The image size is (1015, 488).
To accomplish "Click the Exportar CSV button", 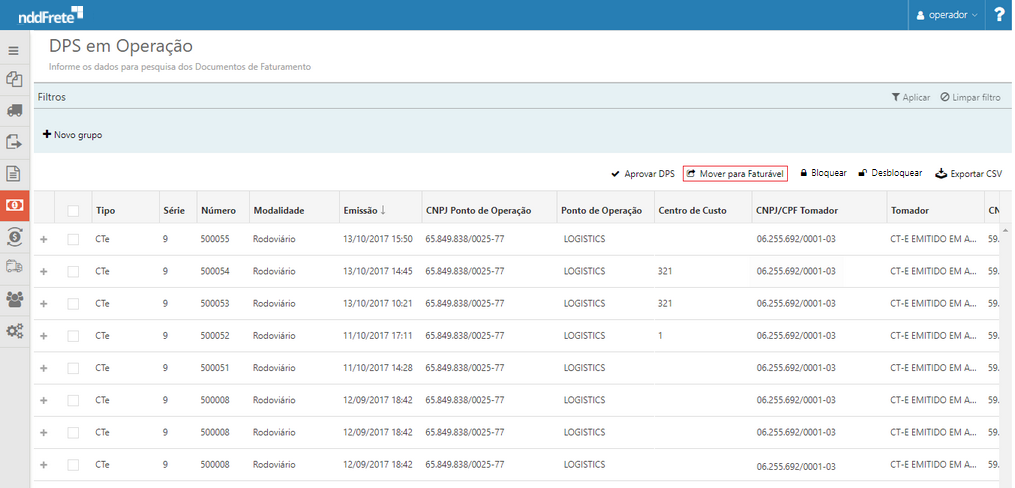I will click(967, 173).
